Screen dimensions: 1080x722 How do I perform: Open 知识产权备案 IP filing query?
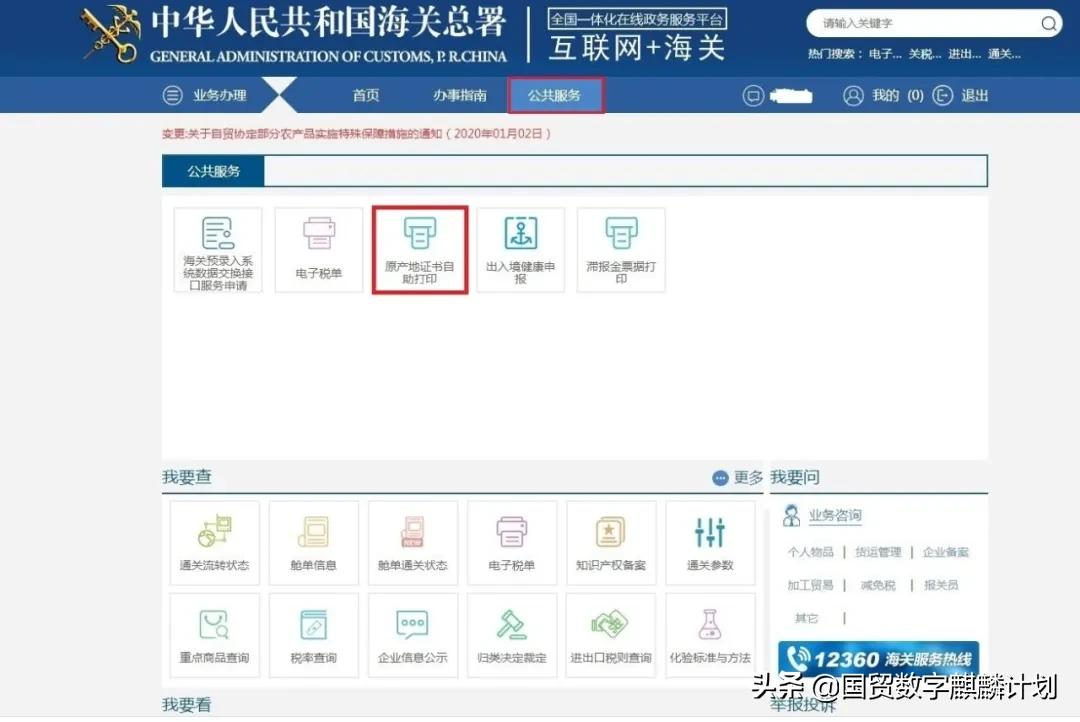click(x=611, y=541)
